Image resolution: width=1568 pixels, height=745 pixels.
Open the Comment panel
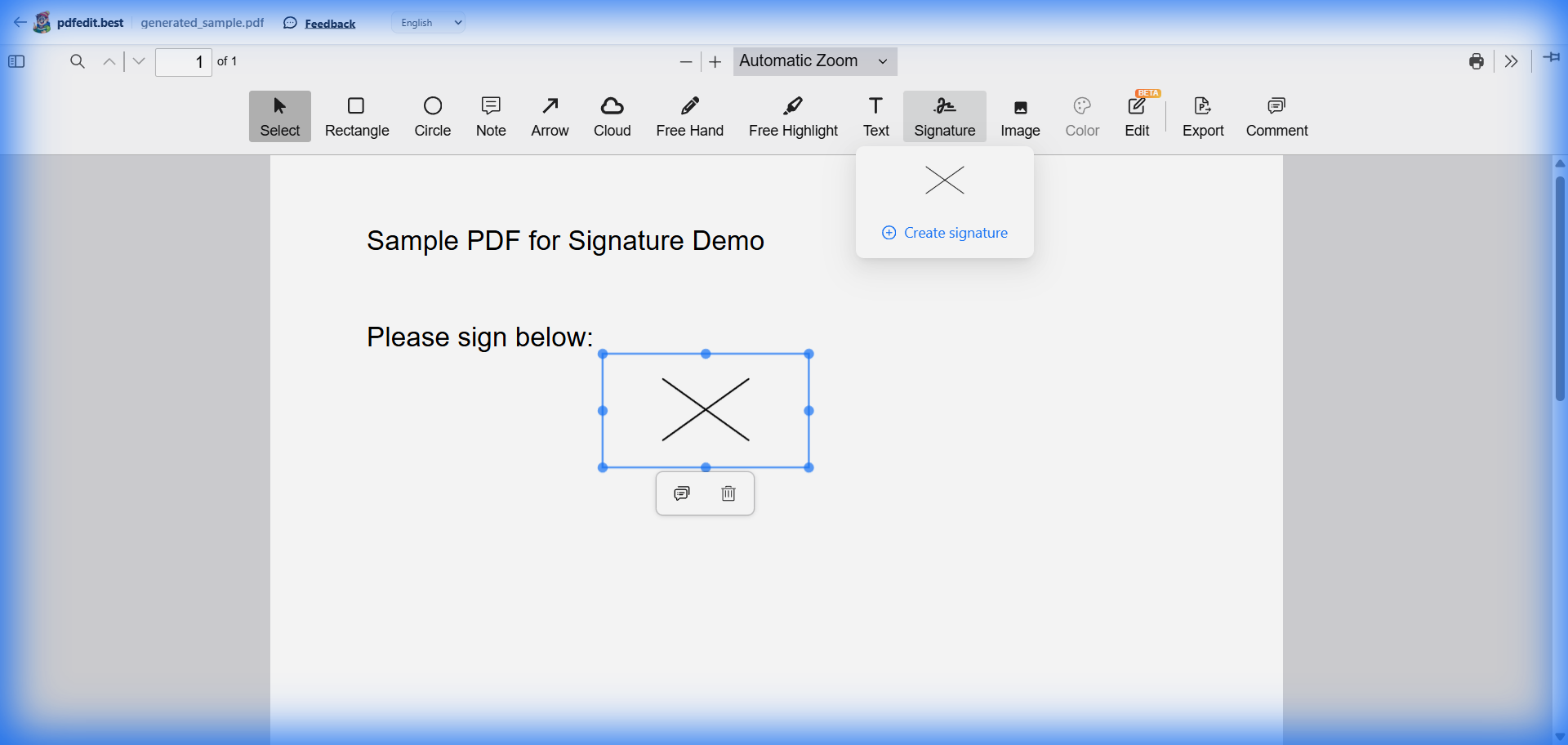pos(1276,116)
